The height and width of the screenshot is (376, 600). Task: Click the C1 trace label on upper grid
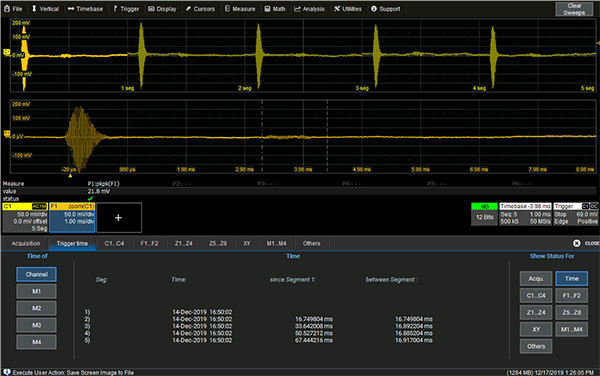(x=7, y=52)
